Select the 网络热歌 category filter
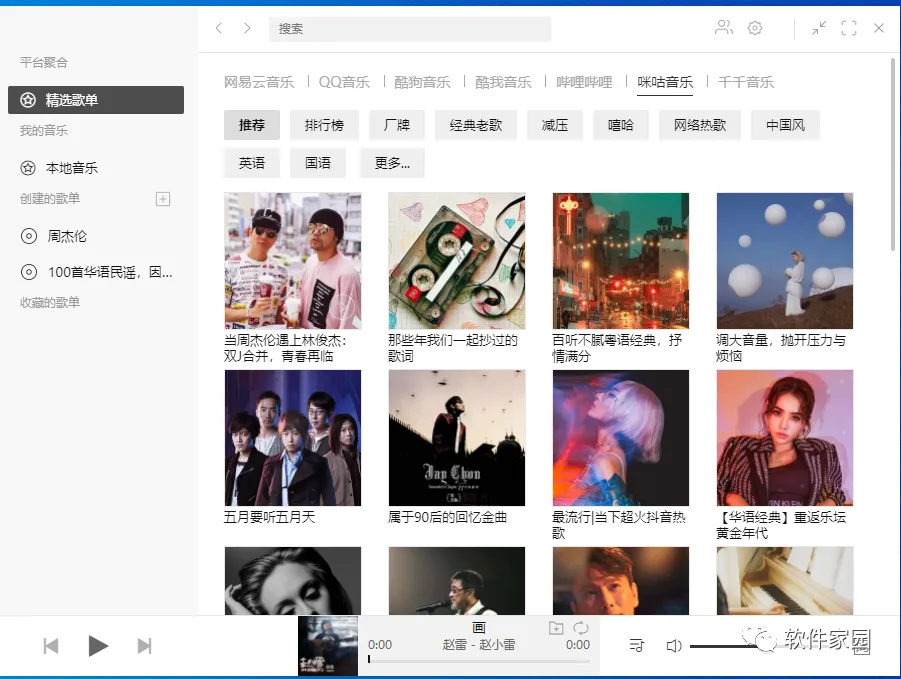The width and height of the screenshot is (901, 679). (700, 125)
